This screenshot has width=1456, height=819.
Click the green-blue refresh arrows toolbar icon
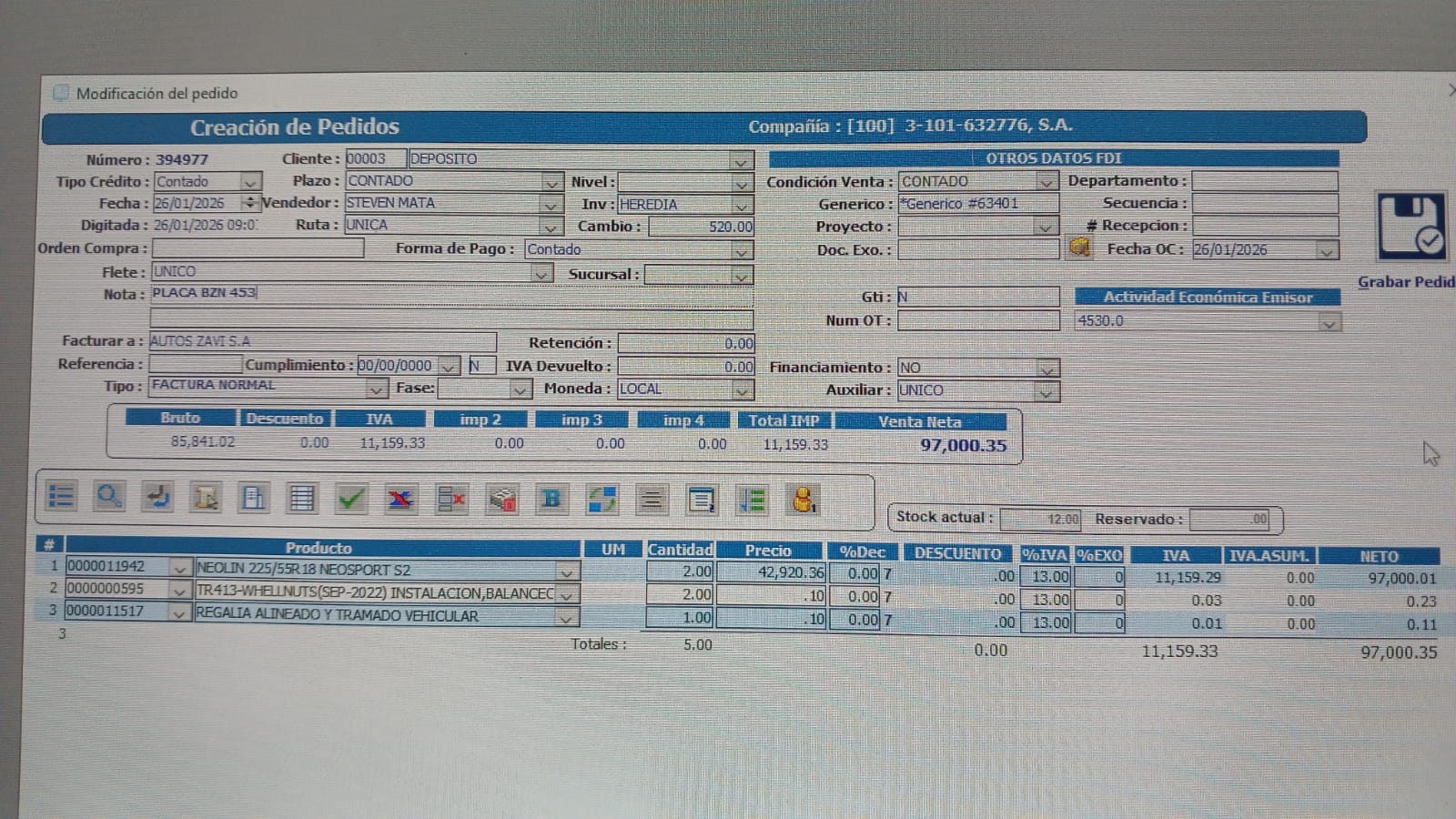[601, 498]
